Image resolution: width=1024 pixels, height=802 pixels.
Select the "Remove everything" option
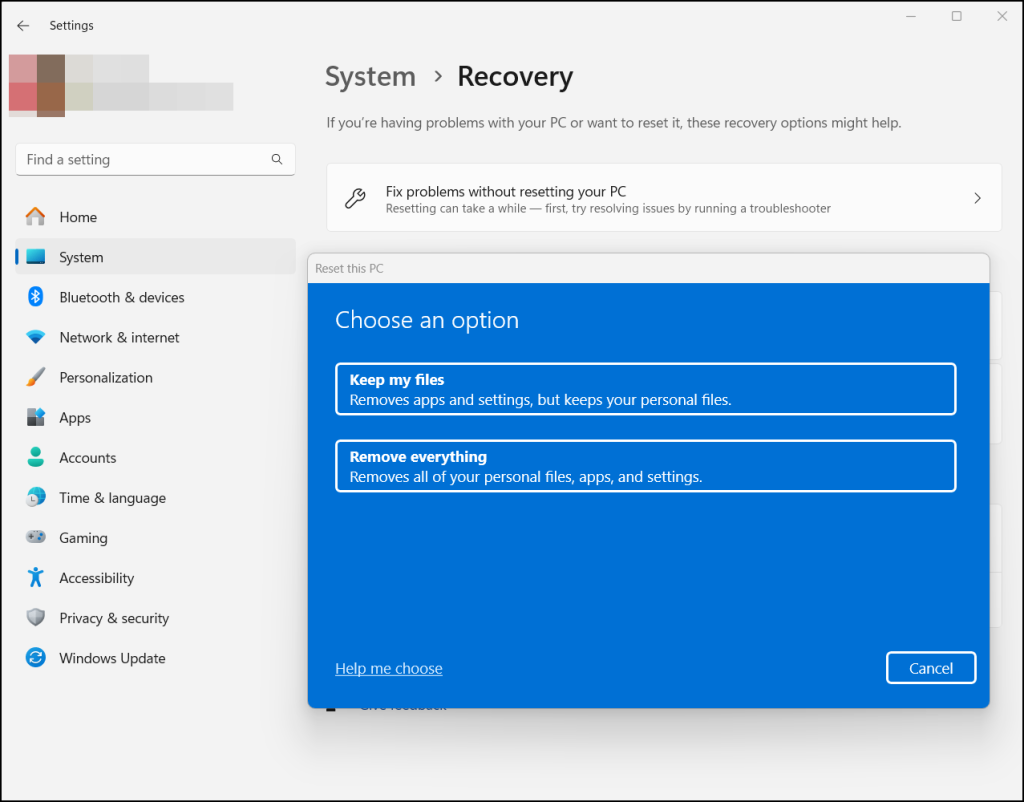(645, 465)
